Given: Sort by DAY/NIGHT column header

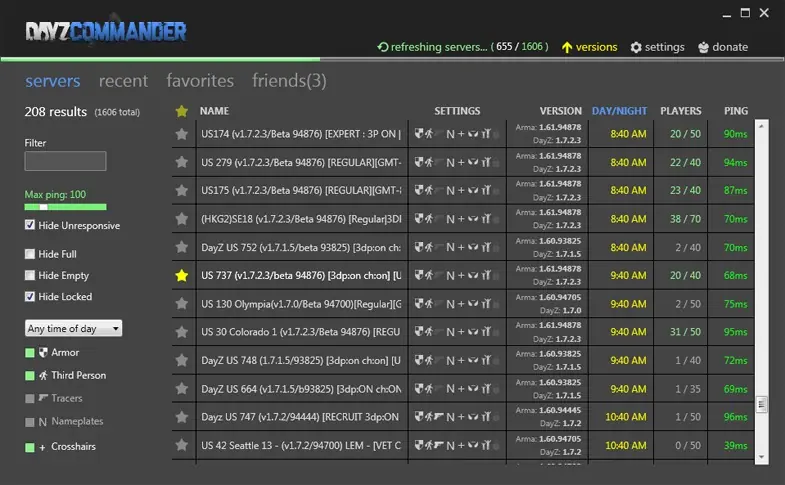Looking at the screenshot, I should 619,111.
